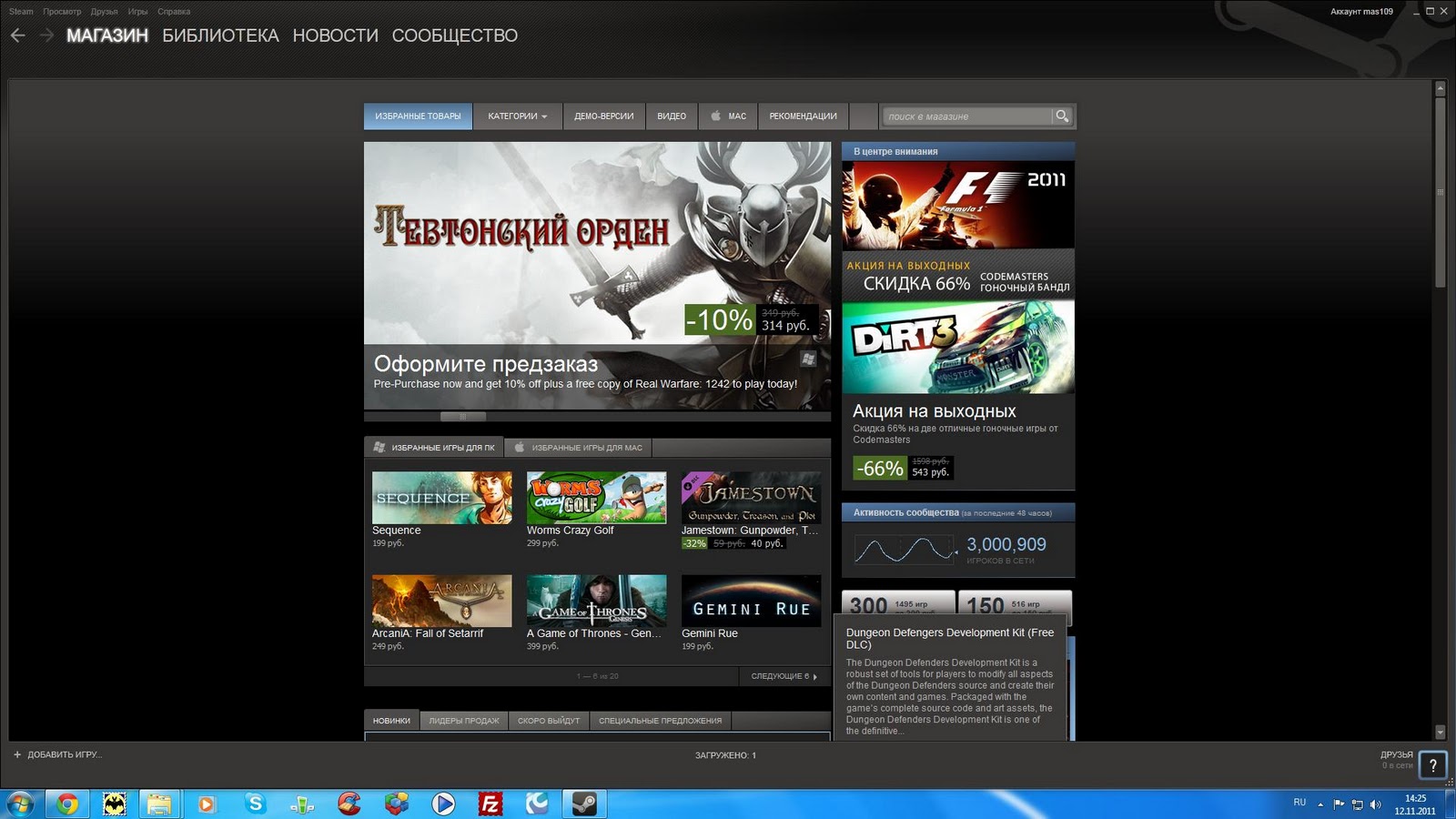Switch to ИЗБРАННЫЕ ИГРЫ ДЛЯ MAC tab

coord(578,448)
